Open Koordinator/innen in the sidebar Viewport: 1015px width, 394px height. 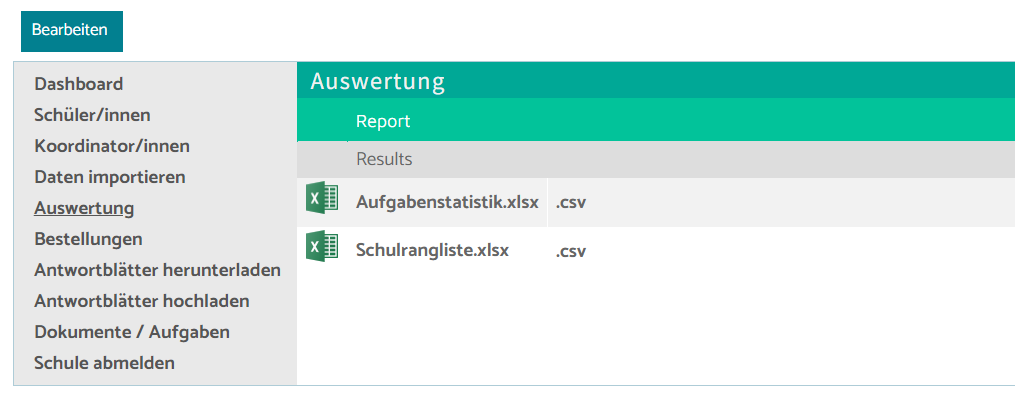(x=112, y=146)
